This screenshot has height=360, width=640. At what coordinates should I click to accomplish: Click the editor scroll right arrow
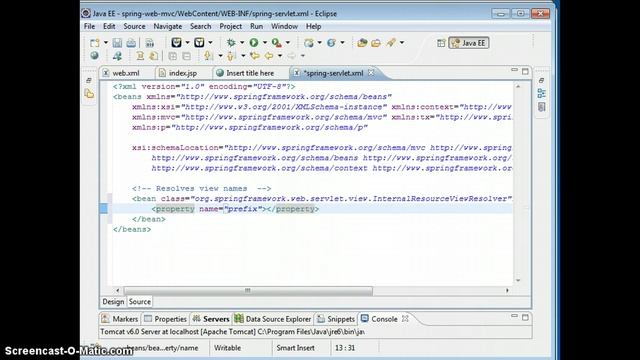click(507, 291)
